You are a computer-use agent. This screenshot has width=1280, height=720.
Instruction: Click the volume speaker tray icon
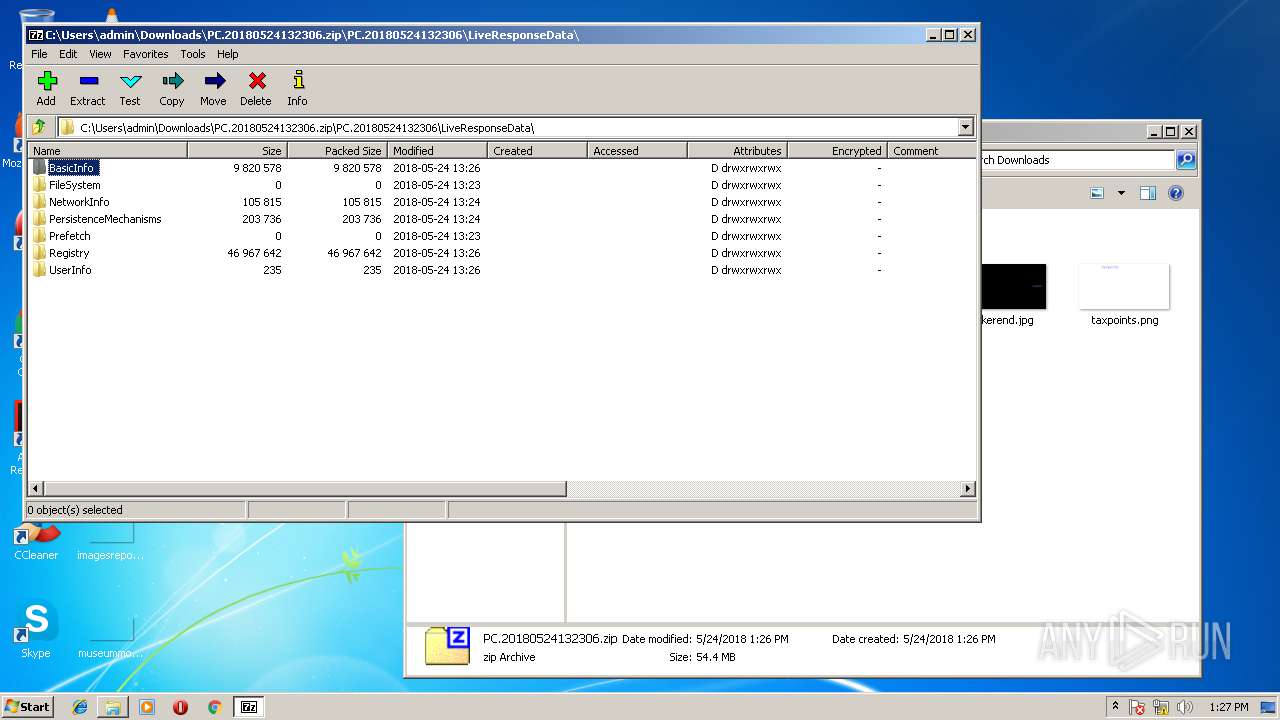[x=1185, y=707]
